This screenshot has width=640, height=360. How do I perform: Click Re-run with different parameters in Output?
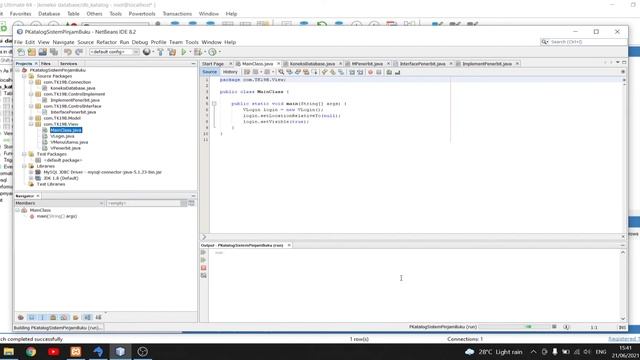click(x=203, y=260)
